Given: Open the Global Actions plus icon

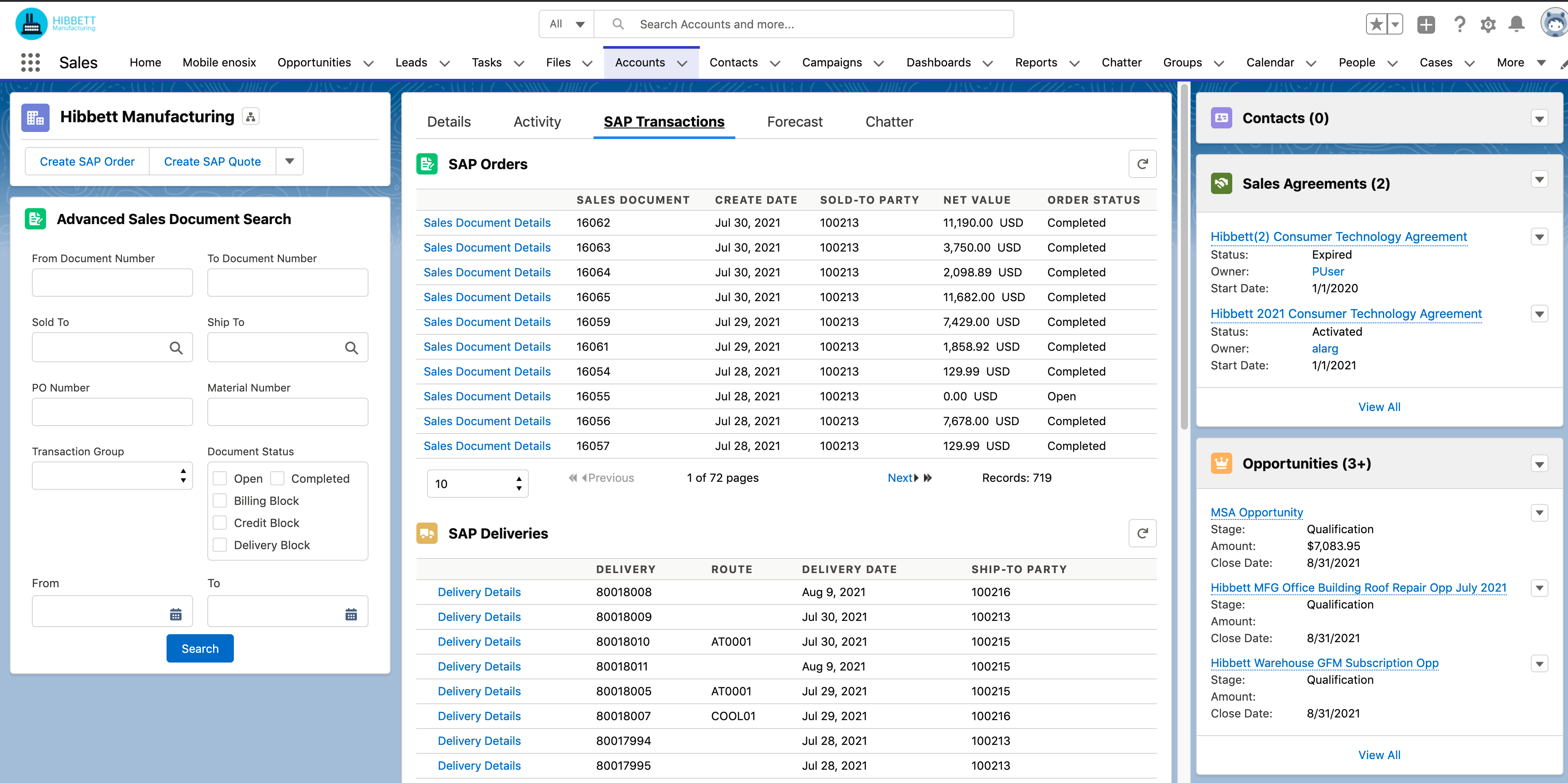Looking at the screenshot, I should 1425,24.
